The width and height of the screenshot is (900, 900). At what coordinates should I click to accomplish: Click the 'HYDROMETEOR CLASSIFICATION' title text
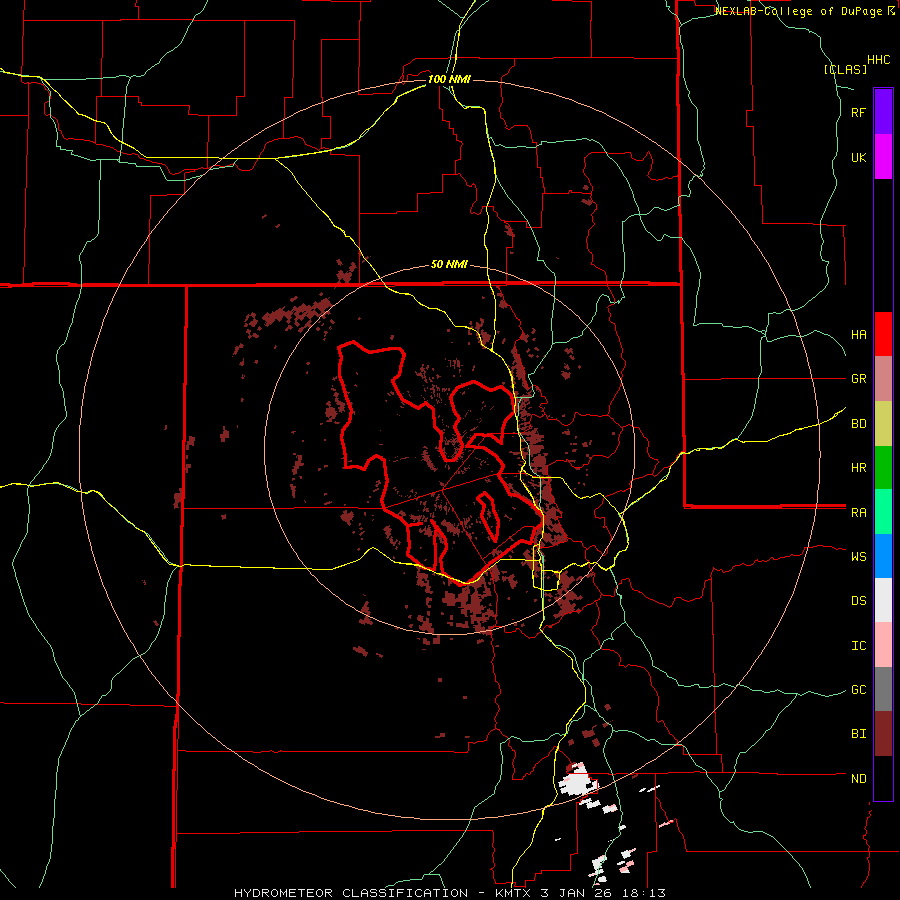pyautogui.click(x=351, y=893)
